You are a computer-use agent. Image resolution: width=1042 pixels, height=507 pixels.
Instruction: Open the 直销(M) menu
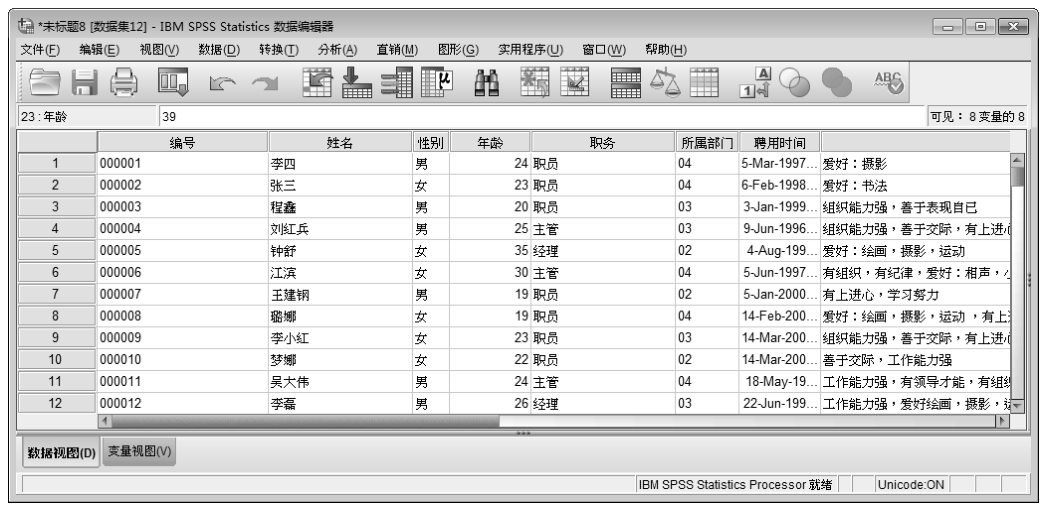point(397,50)
